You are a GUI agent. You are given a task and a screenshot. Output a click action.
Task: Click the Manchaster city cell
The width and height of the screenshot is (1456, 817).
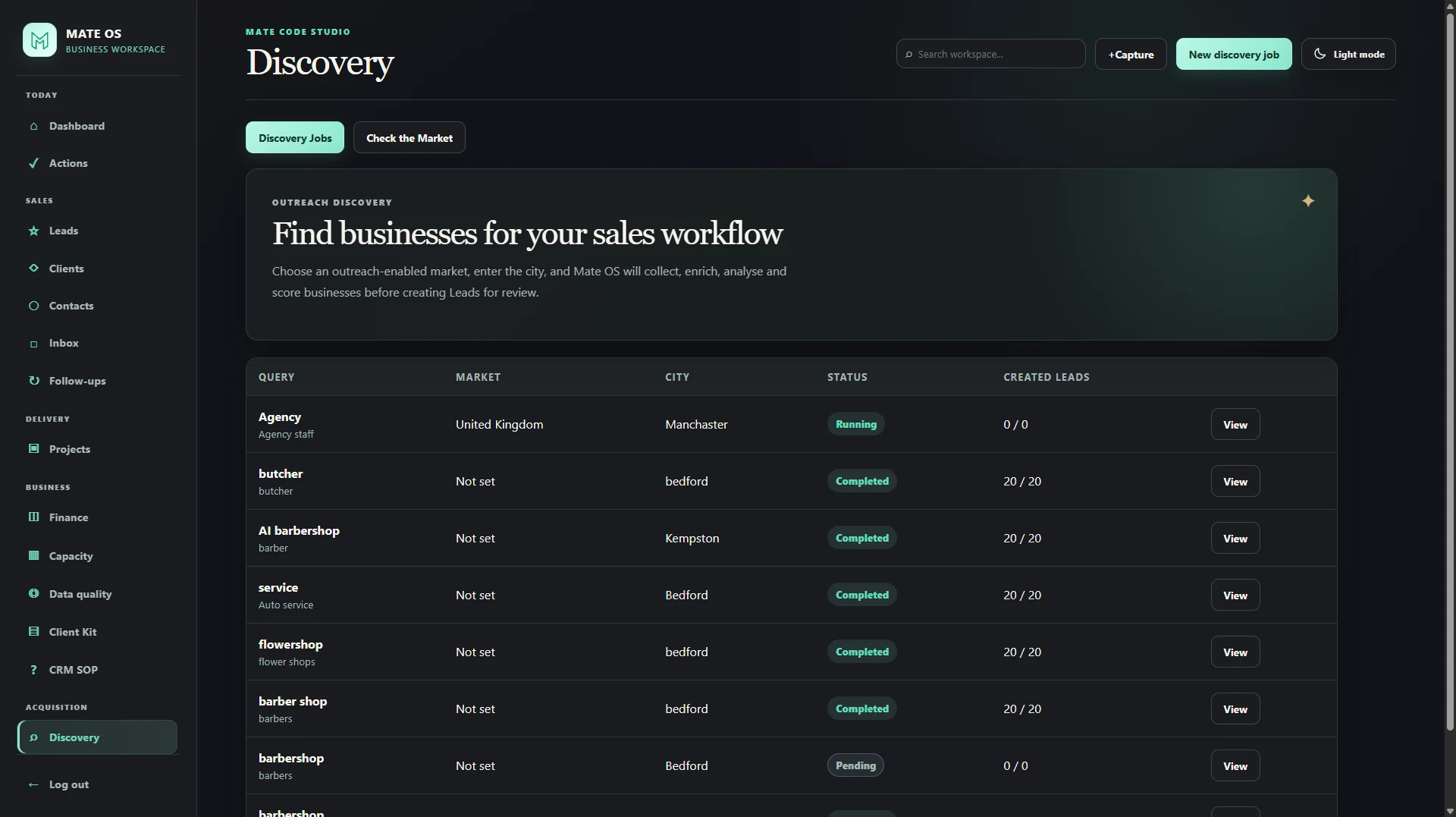coord(696,424)
